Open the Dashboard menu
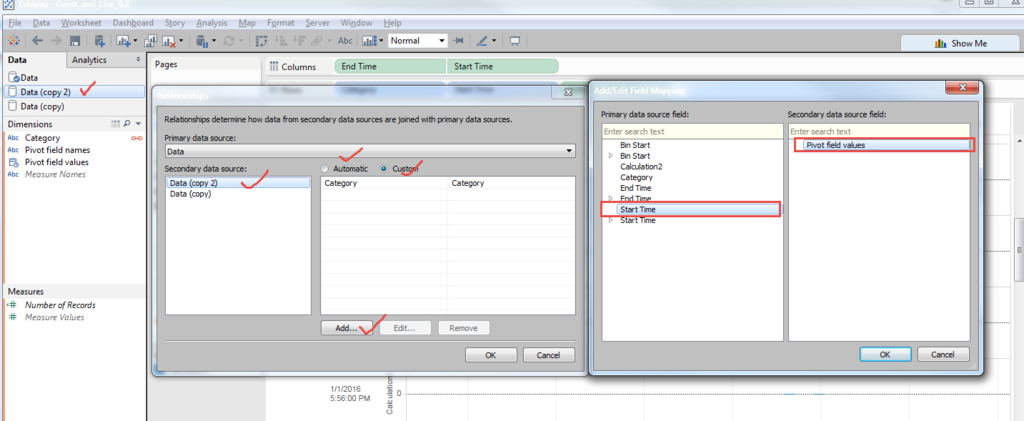This screenshot has width=1024, height=421. click(133, 23)
